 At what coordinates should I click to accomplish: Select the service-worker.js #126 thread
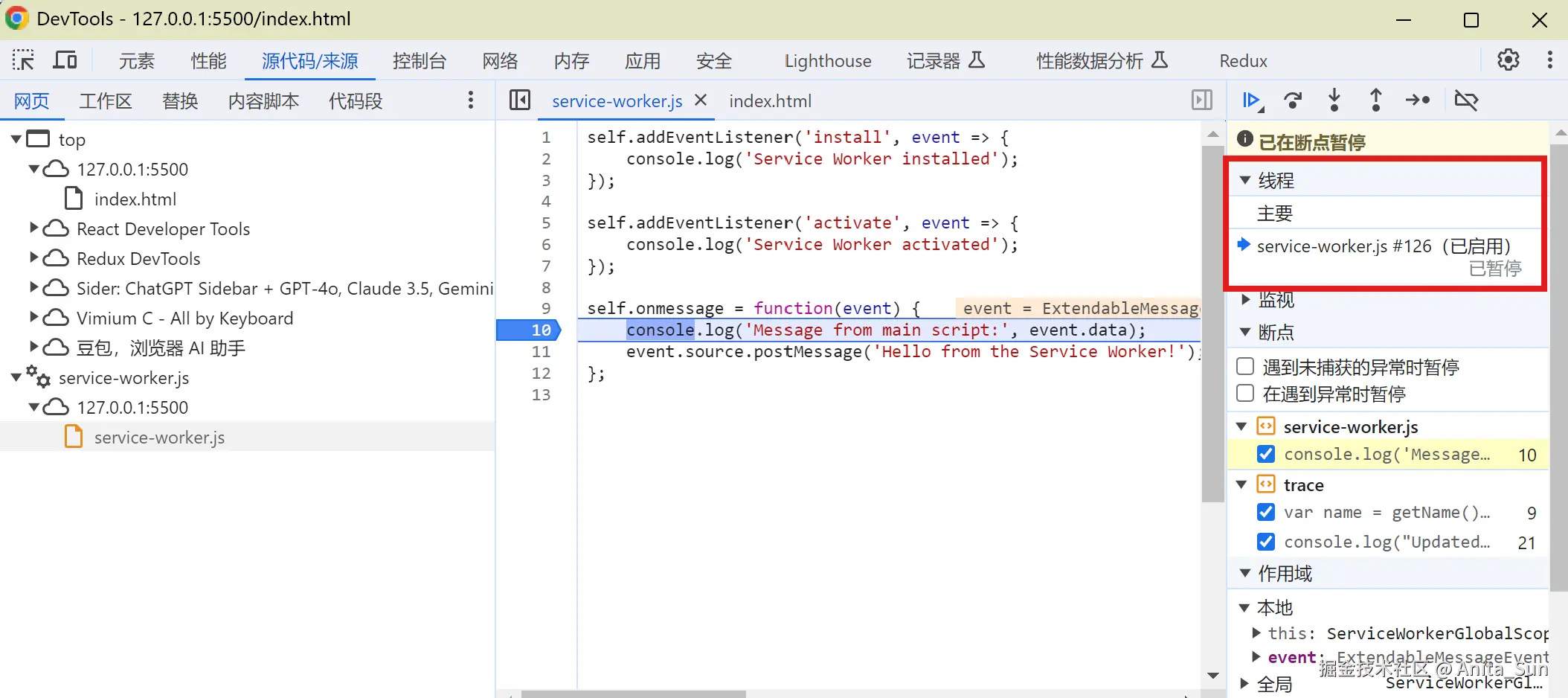coord(1384,257)
